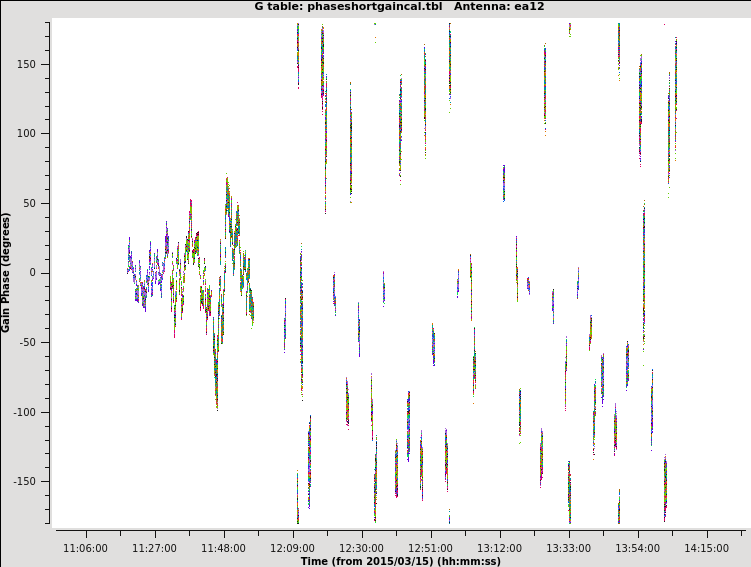The height and width of the screenshot is (567, 751).
Task: Click the 11:27:00 time tick label
Action: pyautogui.click(x=154, y=548)
